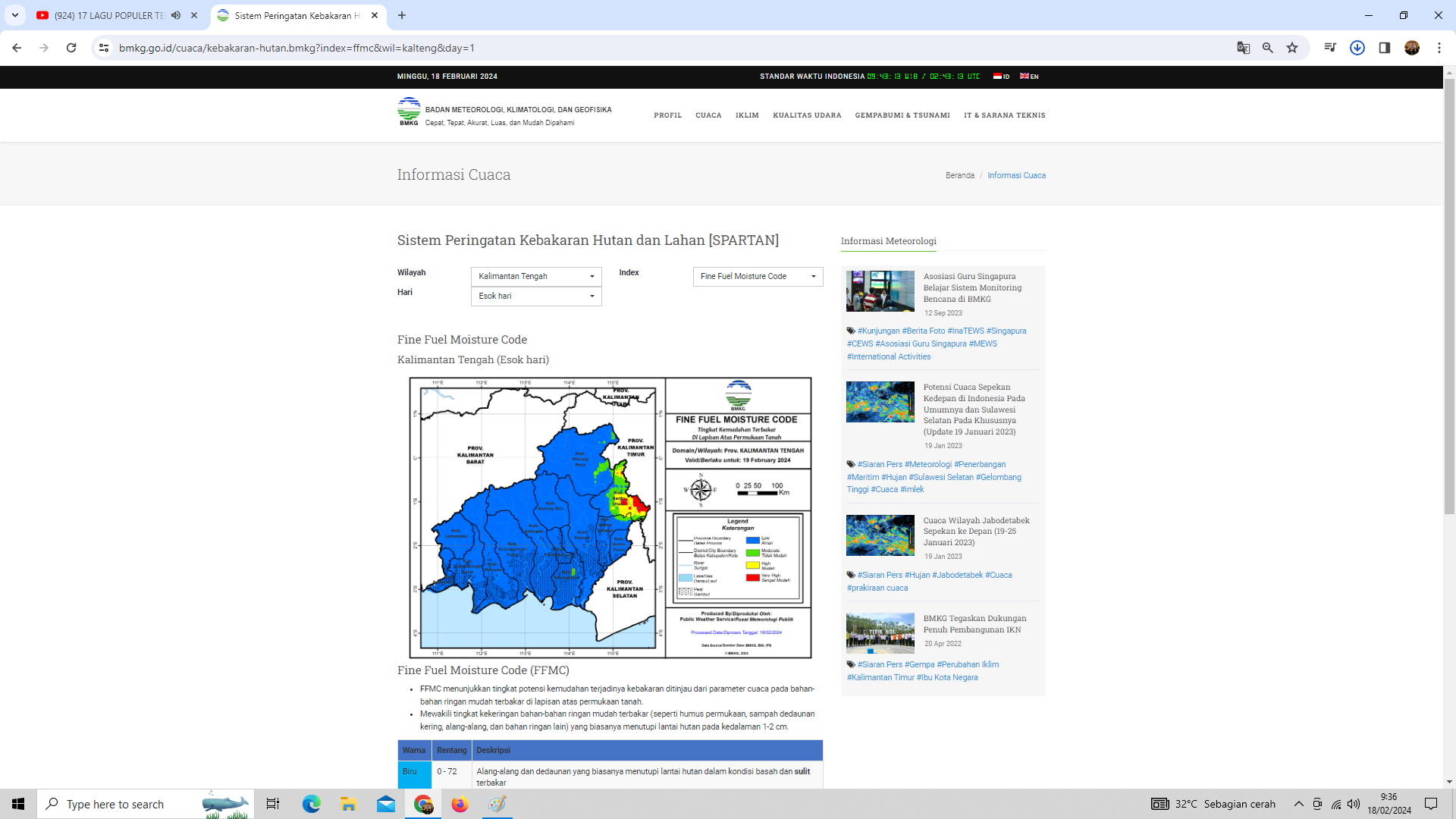Mute the YouTube tab audio icon
Image resolution: width=1456 pixels, height=819 pixels.
176,15
